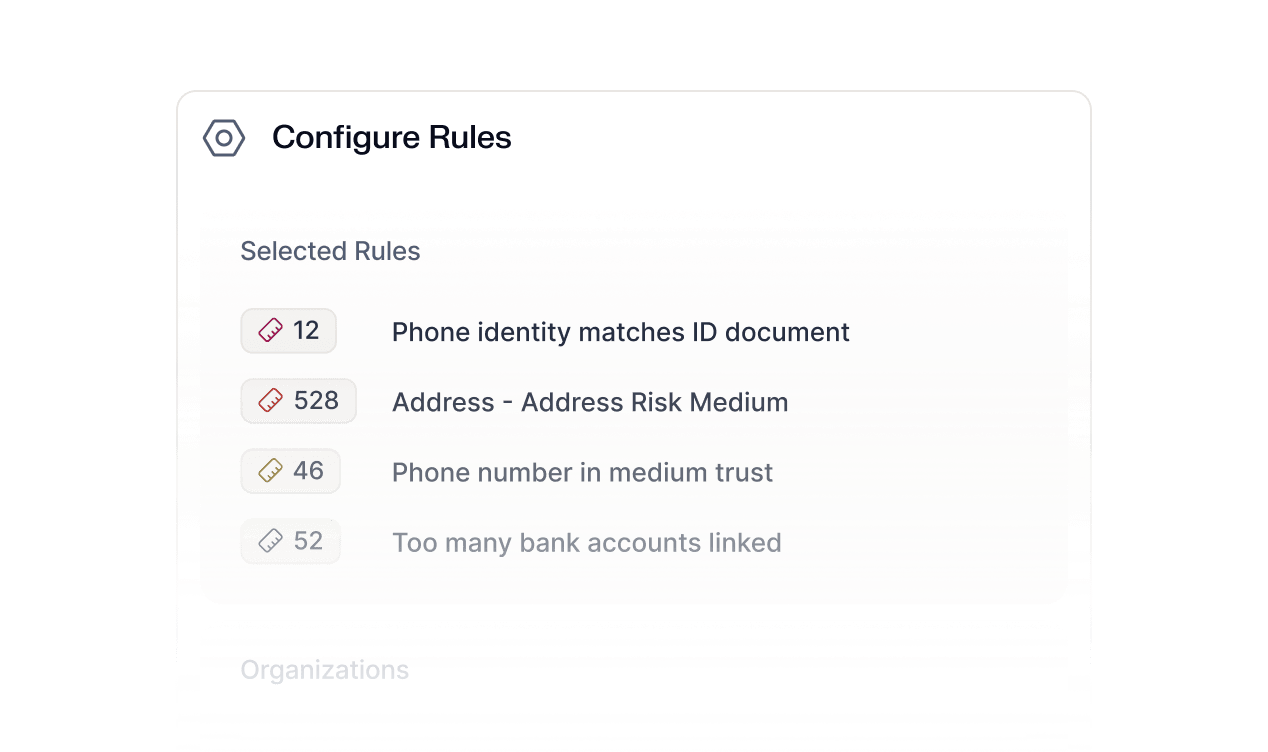Open the Configure Rules header menu

[392, 137]
